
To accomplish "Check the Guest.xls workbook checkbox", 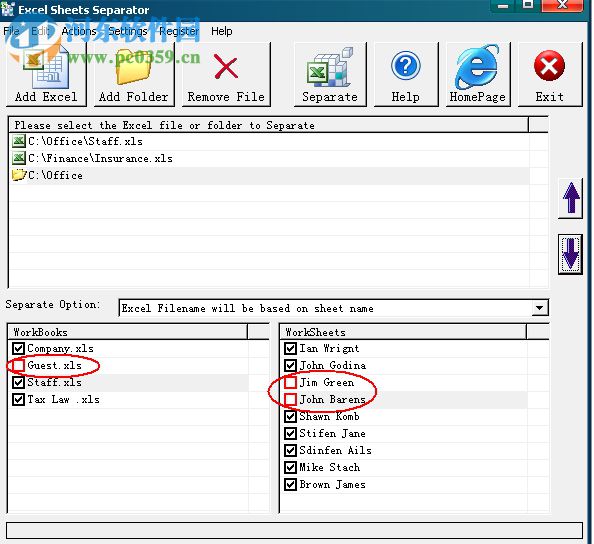I will pyautogui.click(x=18, y=365).
